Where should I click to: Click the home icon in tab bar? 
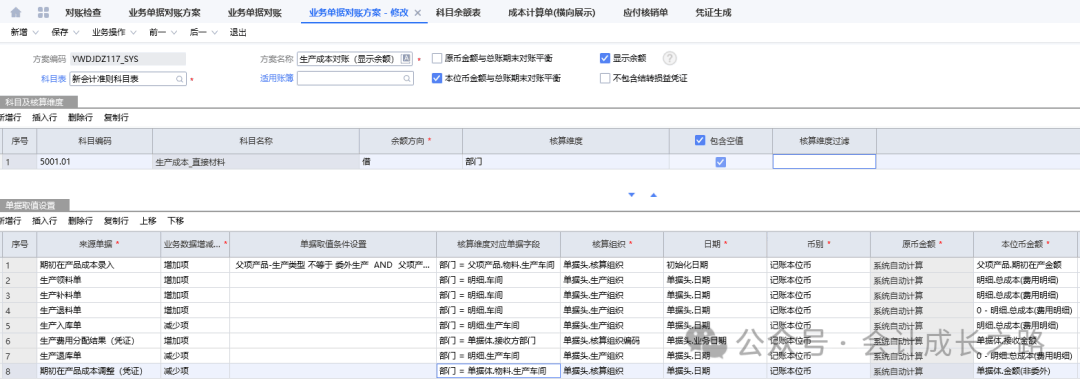pos(16,12)
